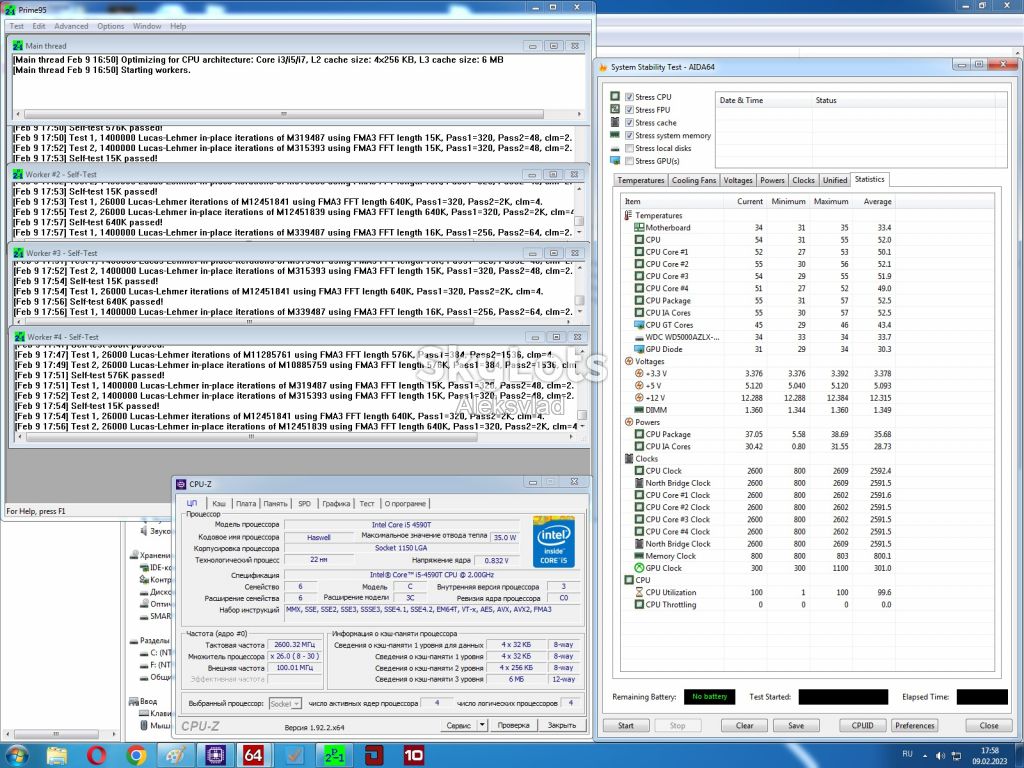The height and width of the screenshot is (768, 1024).
Task: Click the volume icon in system tray
Action: click(x=940, y=756)
